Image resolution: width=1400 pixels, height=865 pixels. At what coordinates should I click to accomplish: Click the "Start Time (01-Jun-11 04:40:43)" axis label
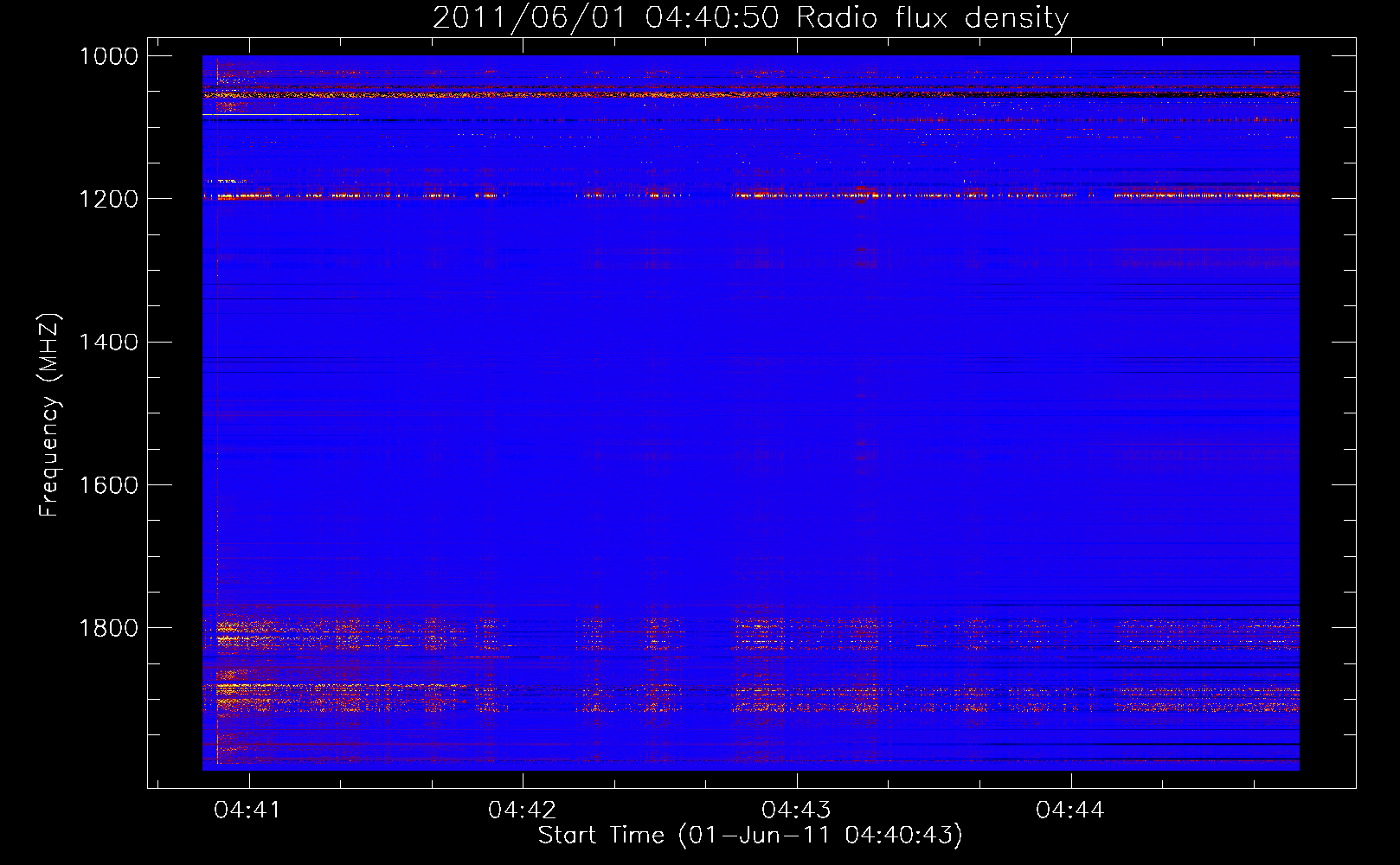(x=750, y=836)
